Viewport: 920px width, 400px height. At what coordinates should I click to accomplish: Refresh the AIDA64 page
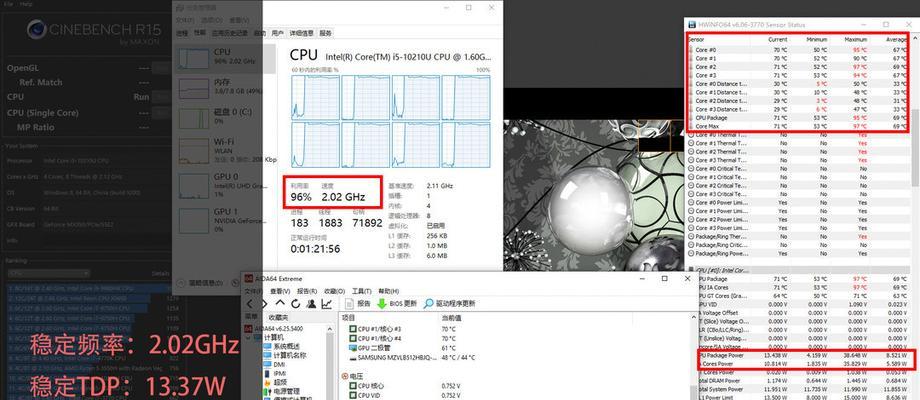(296, 304)
